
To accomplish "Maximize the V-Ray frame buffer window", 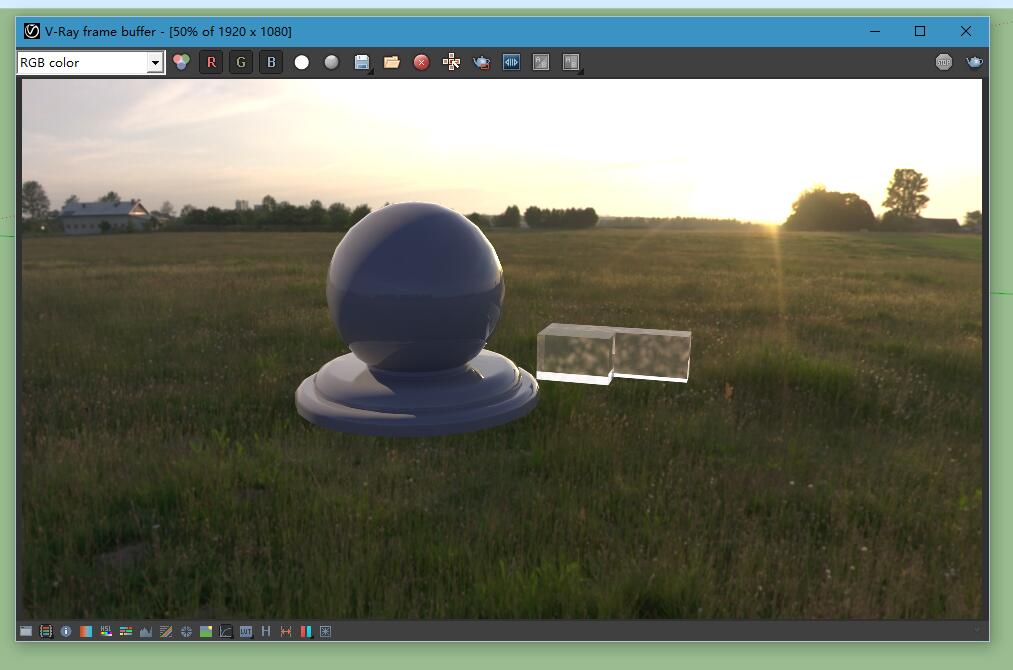I will coord(920,31).
